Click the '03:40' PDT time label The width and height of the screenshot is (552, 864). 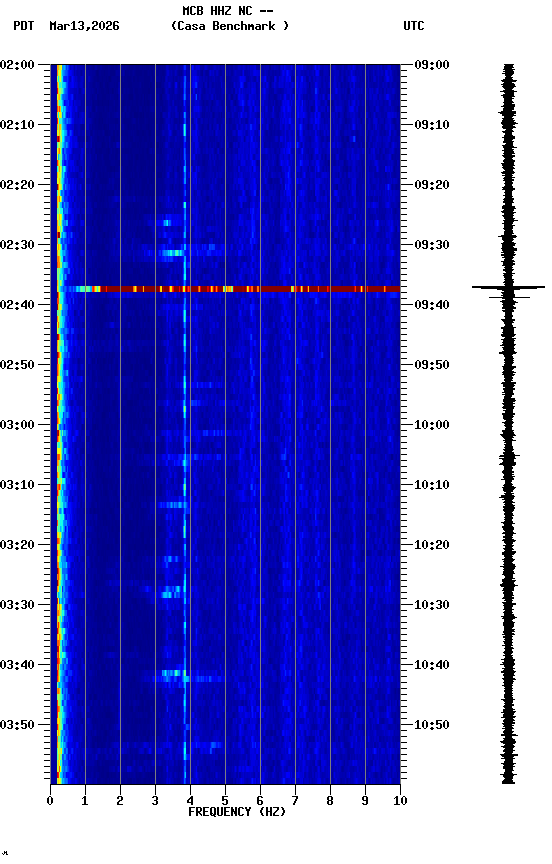tap(17, 665)
